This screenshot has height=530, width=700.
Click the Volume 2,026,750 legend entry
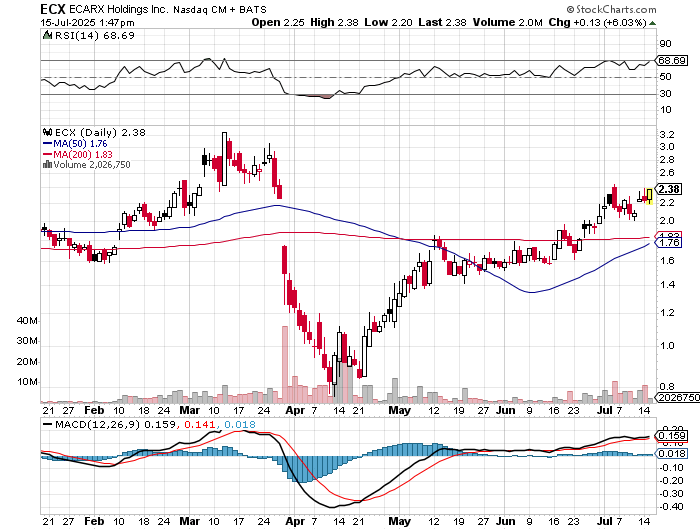(x=92, y=165)
